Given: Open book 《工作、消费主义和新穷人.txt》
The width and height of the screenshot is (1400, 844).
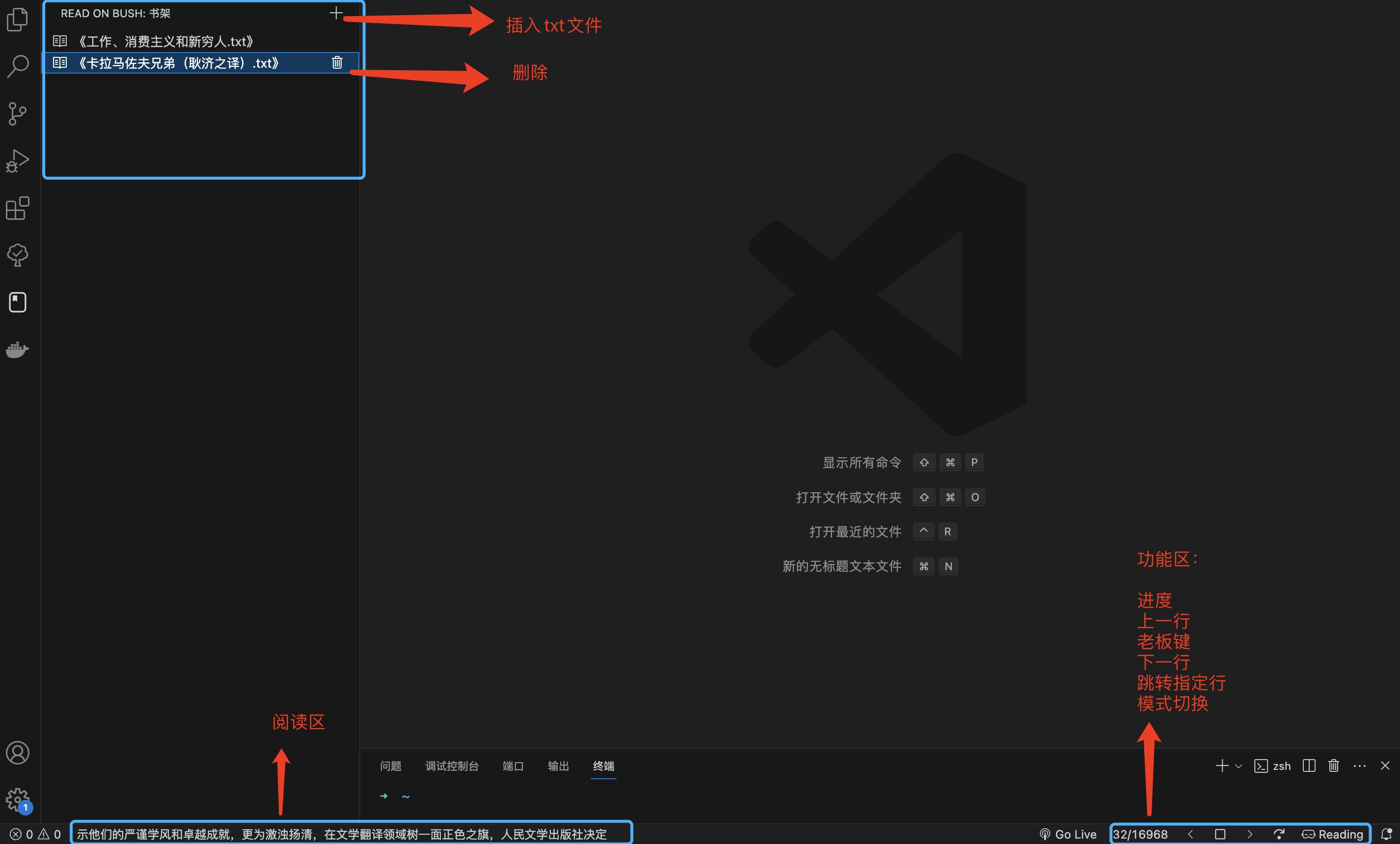Looking at the screenshot, I should [202, 41].
